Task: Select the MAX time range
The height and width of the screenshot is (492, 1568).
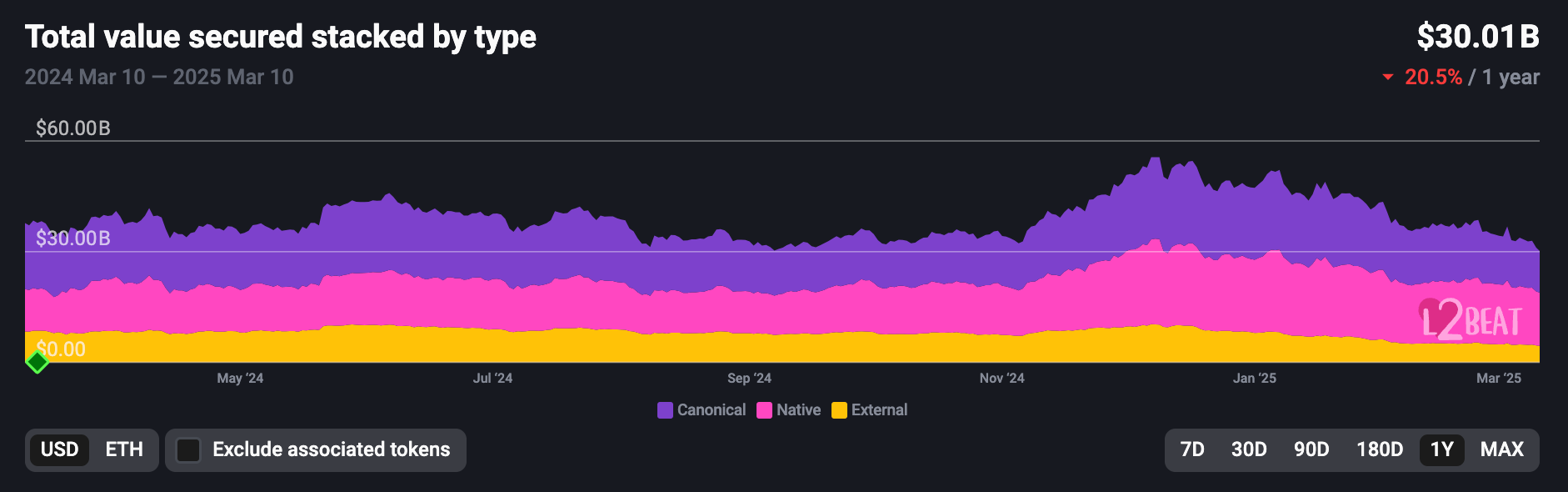Action: point(1502,449)
